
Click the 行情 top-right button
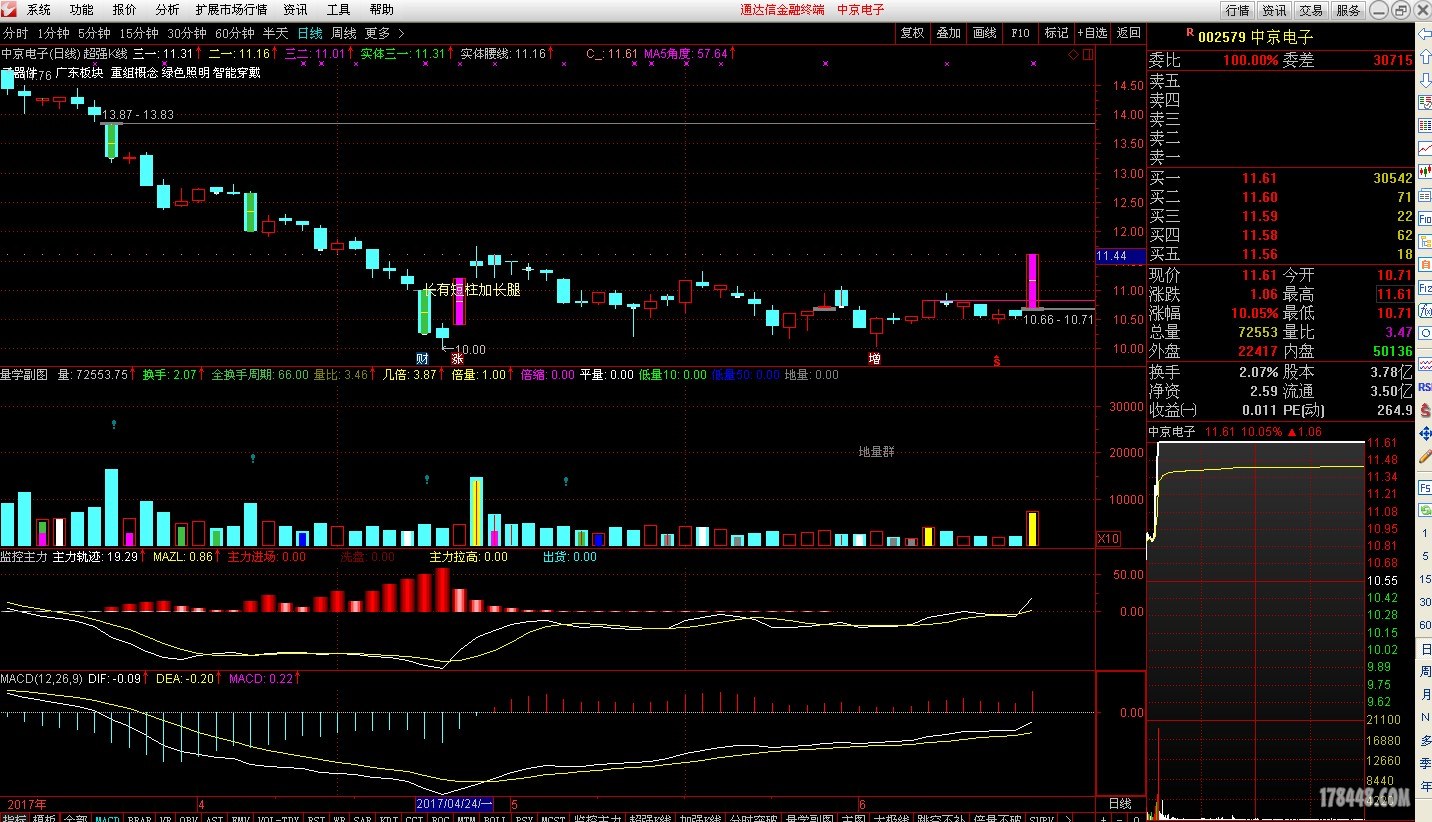[1238, 10]
